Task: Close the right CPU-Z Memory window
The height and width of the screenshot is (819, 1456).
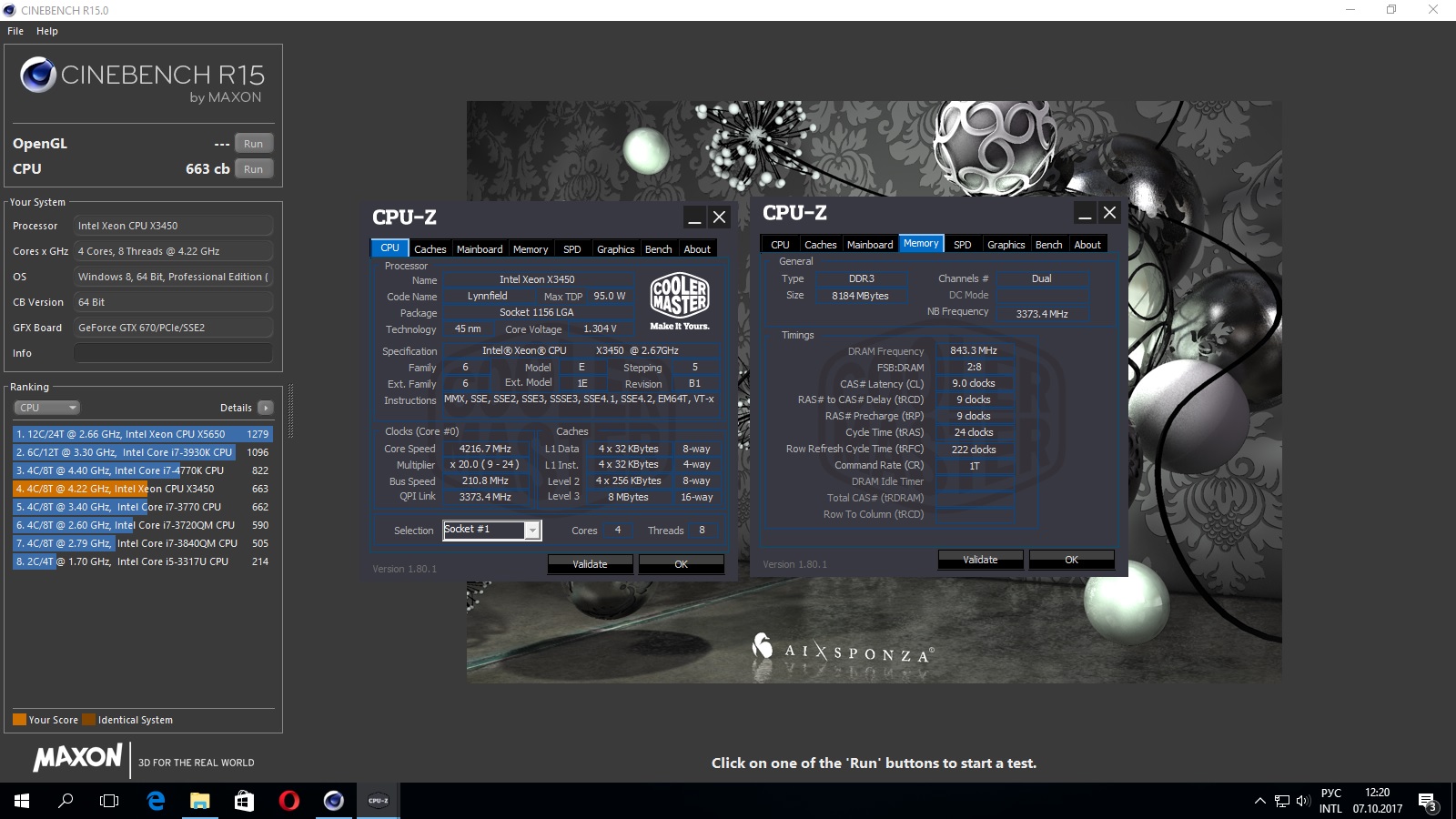Action: (x=1109, y=213)
